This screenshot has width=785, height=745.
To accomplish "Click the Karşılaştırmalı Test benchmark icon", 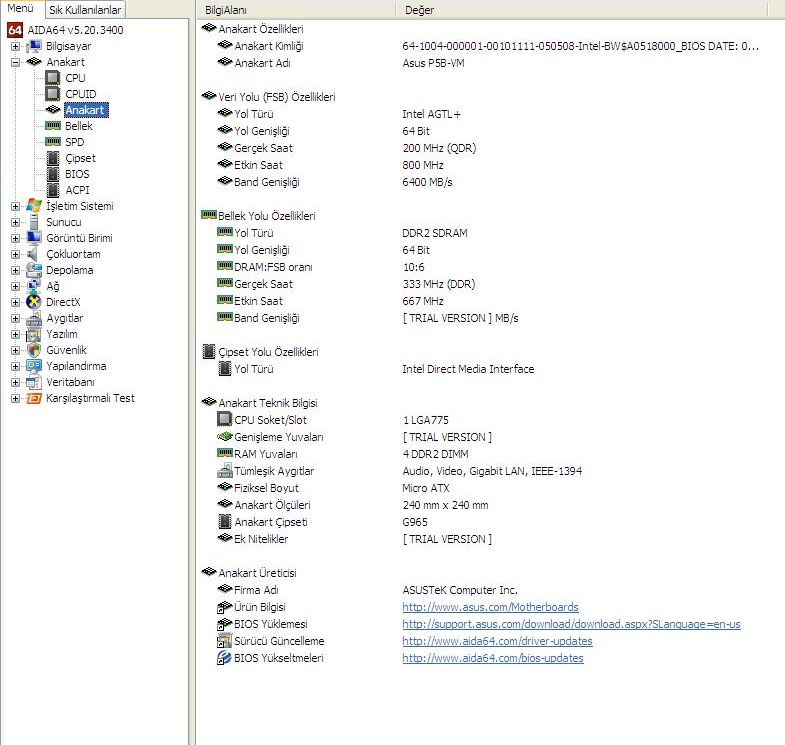I will click(34, 399).
